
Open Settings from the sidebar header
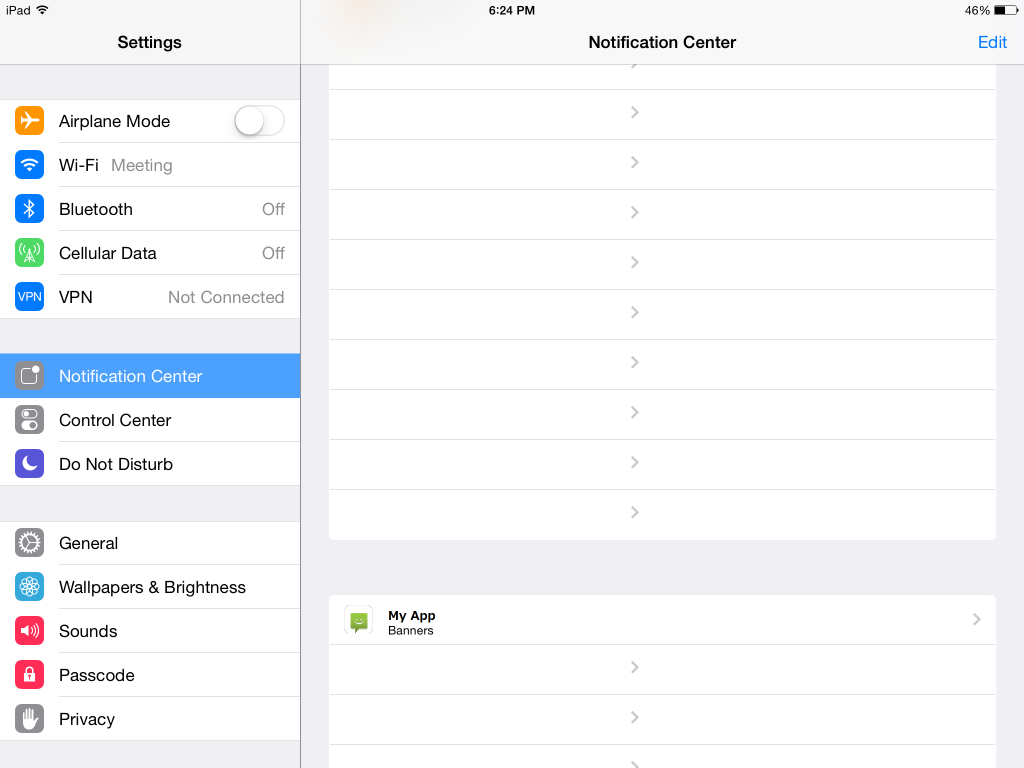[x=149, y=42]
